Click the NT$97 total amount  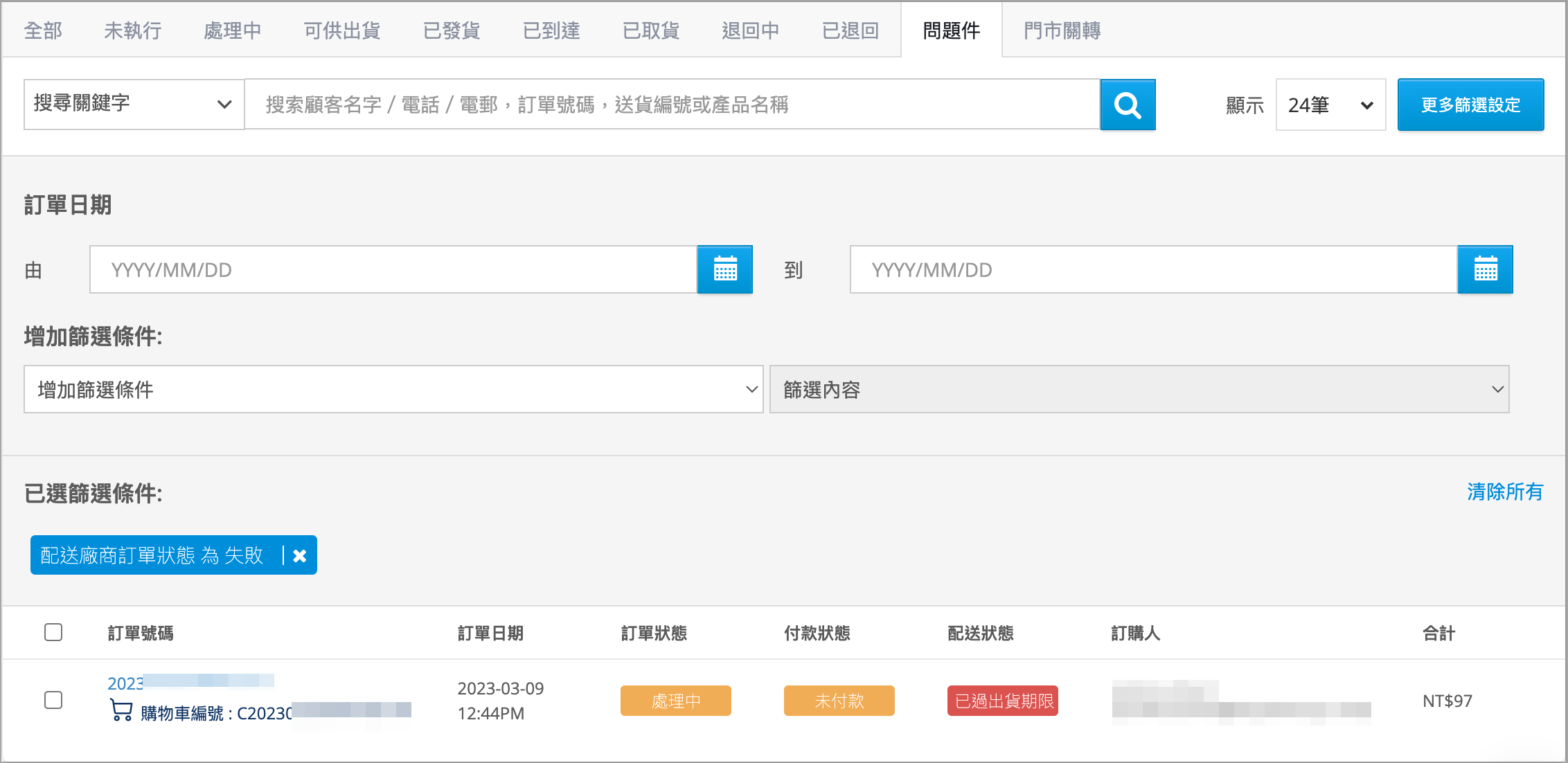pos(1447,701)
